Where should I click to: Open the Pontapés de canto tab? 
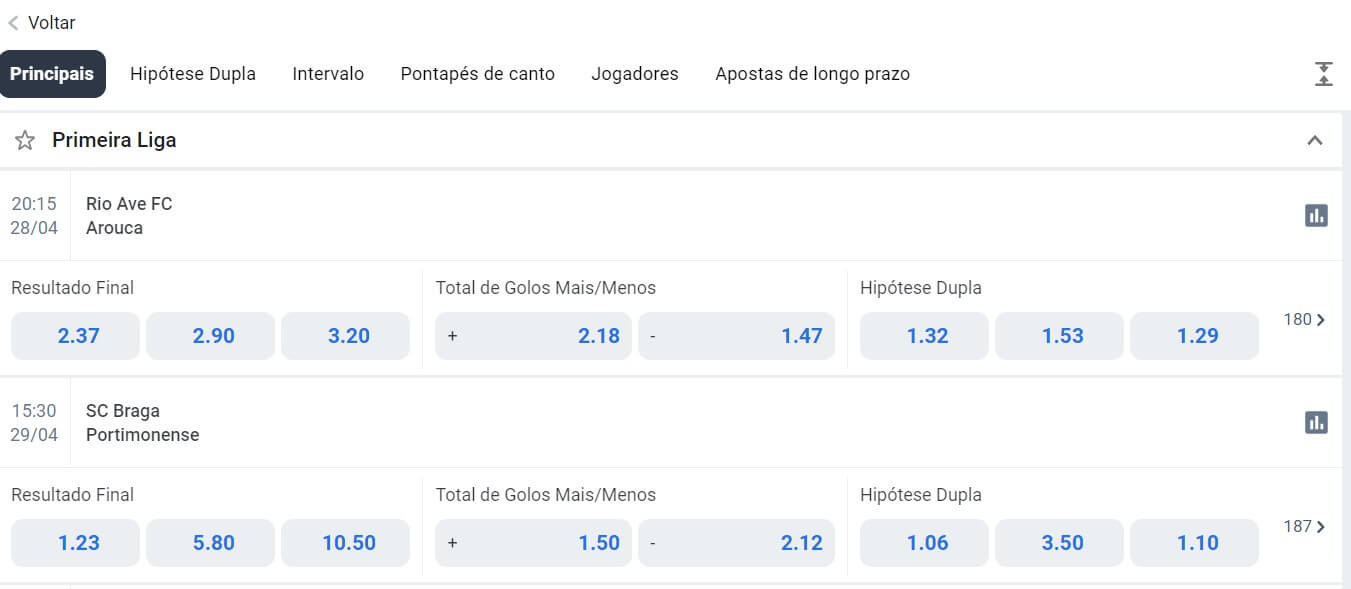pos(477,74)
